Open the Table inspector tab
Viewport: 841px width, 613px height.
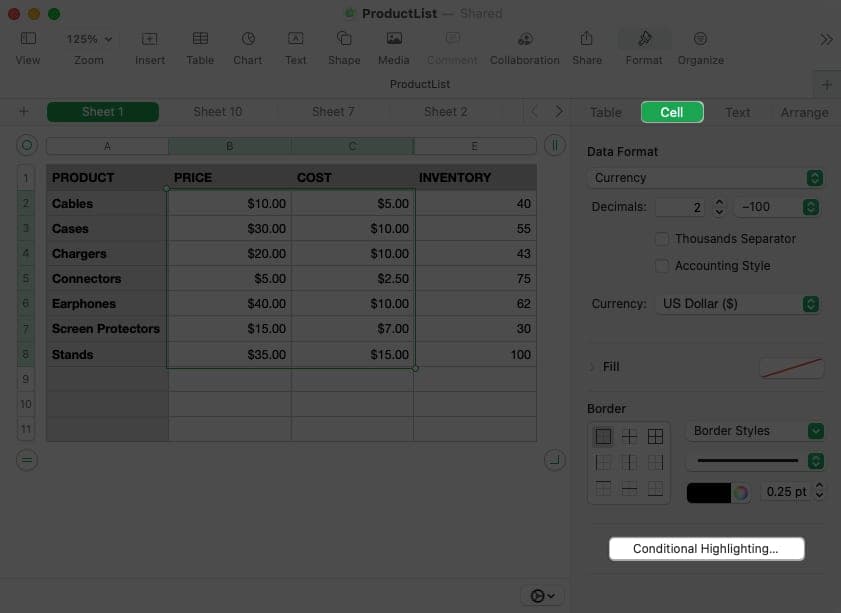click(606, 112)
